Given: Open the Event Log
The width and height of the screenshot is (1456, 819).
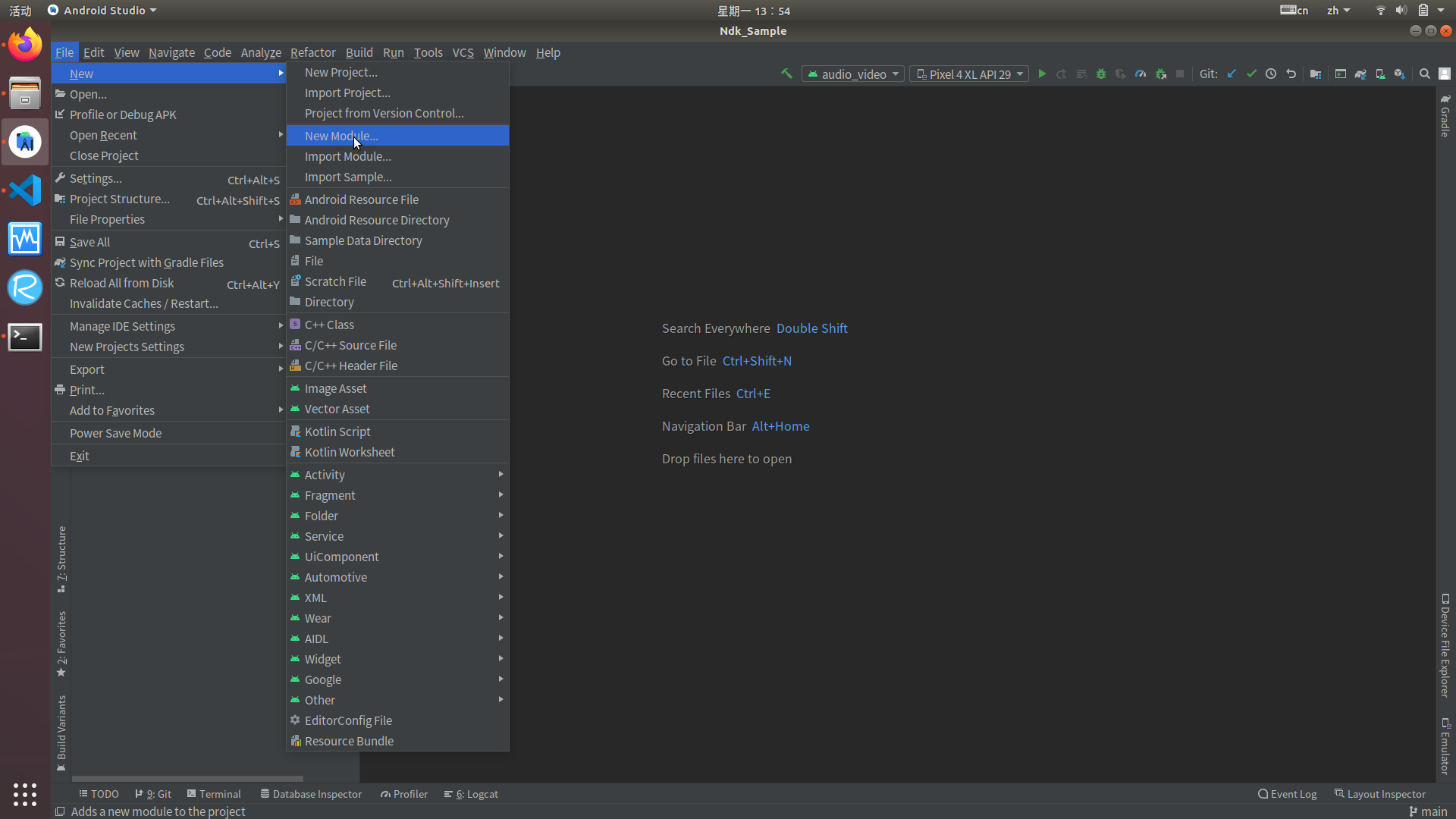Looking at the screenshot, I should click(x=1287, y=793).
